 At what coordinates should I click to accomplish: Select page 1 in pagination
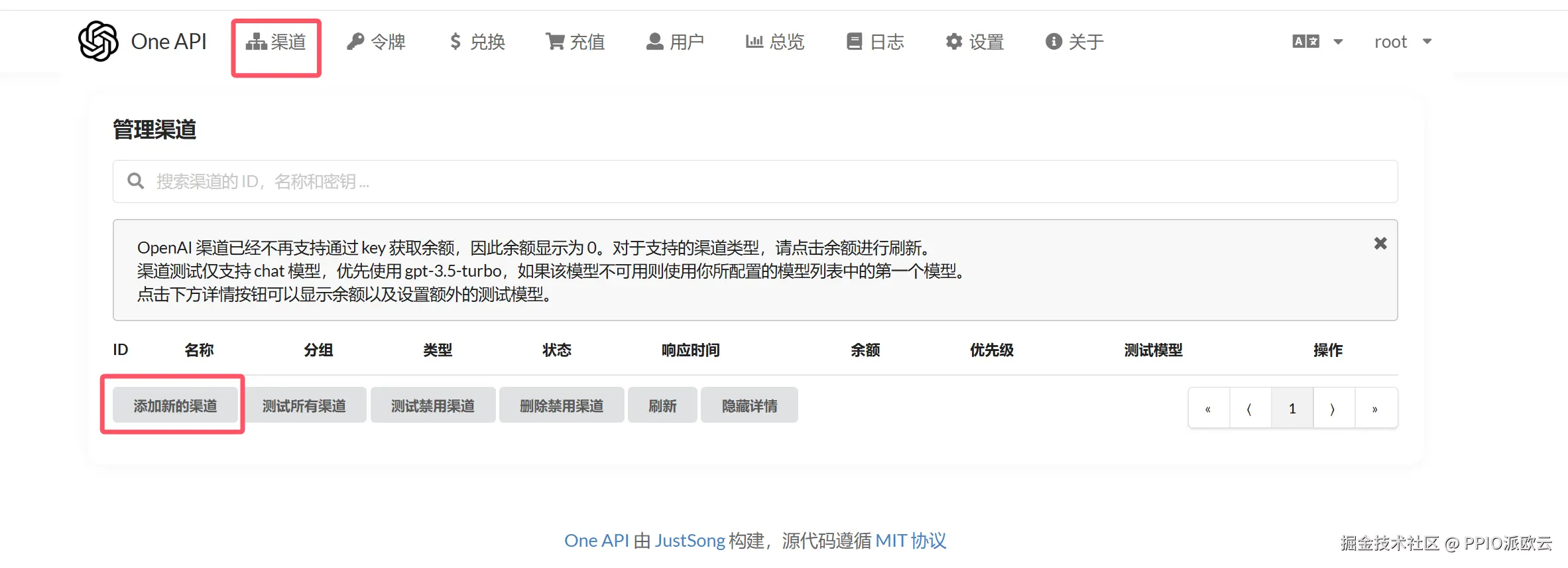coord(1292,408)
